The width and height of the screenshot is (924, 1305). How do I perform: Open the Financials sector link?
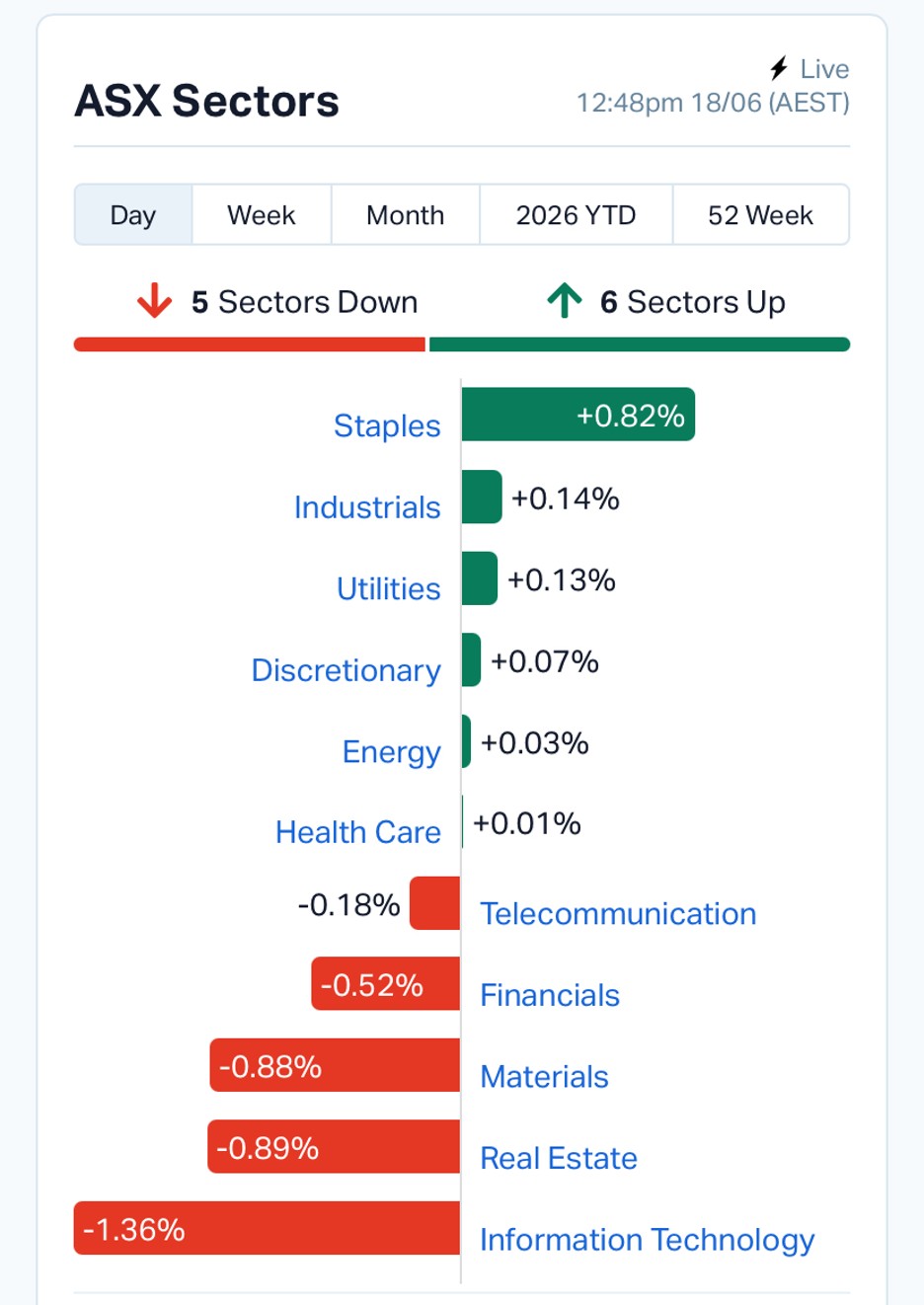pos(550,995)
